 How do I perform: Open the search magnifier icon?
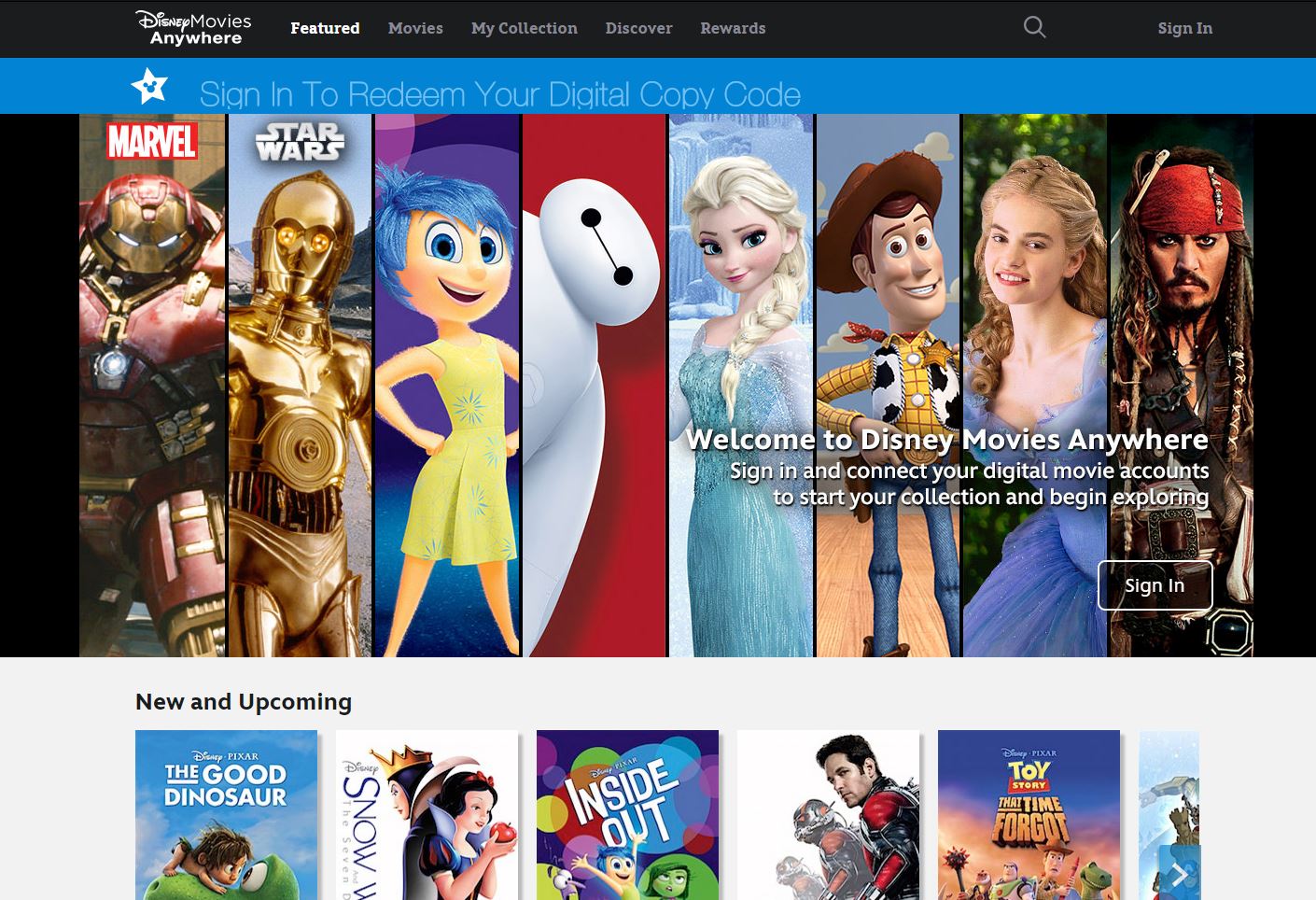[x=1034, y=27]
